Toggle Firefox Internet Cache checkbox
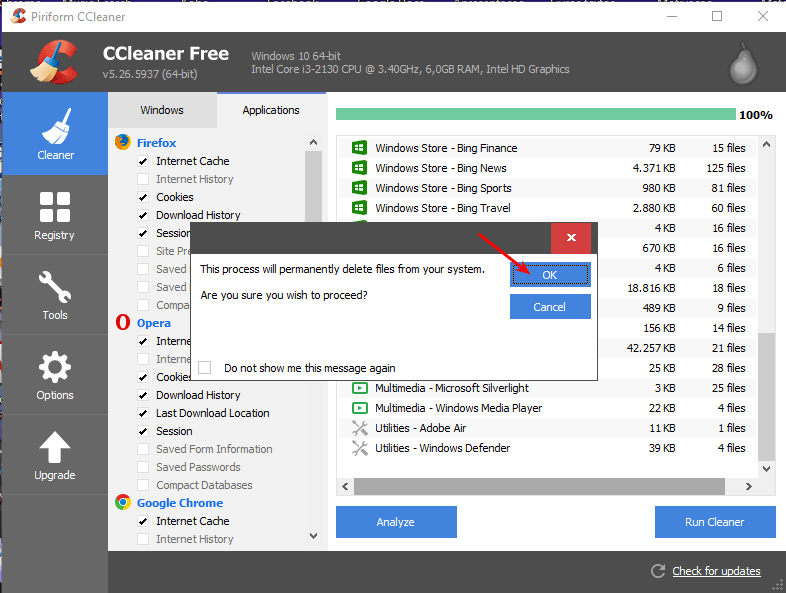786x593 pixels. coord(143,161)
